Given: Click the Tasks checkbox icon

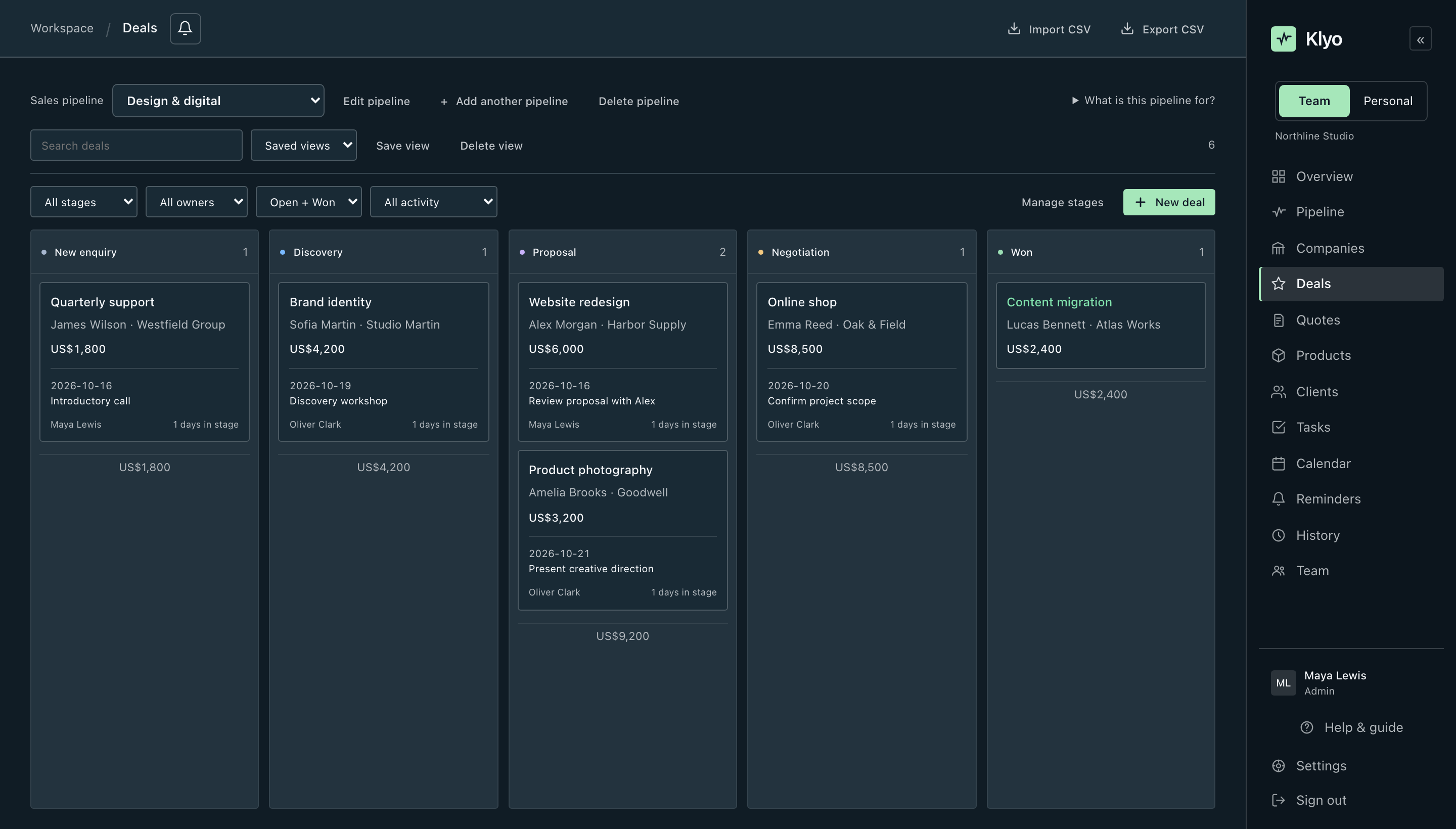Looking at the screenshot, I should coord(1279,427).
